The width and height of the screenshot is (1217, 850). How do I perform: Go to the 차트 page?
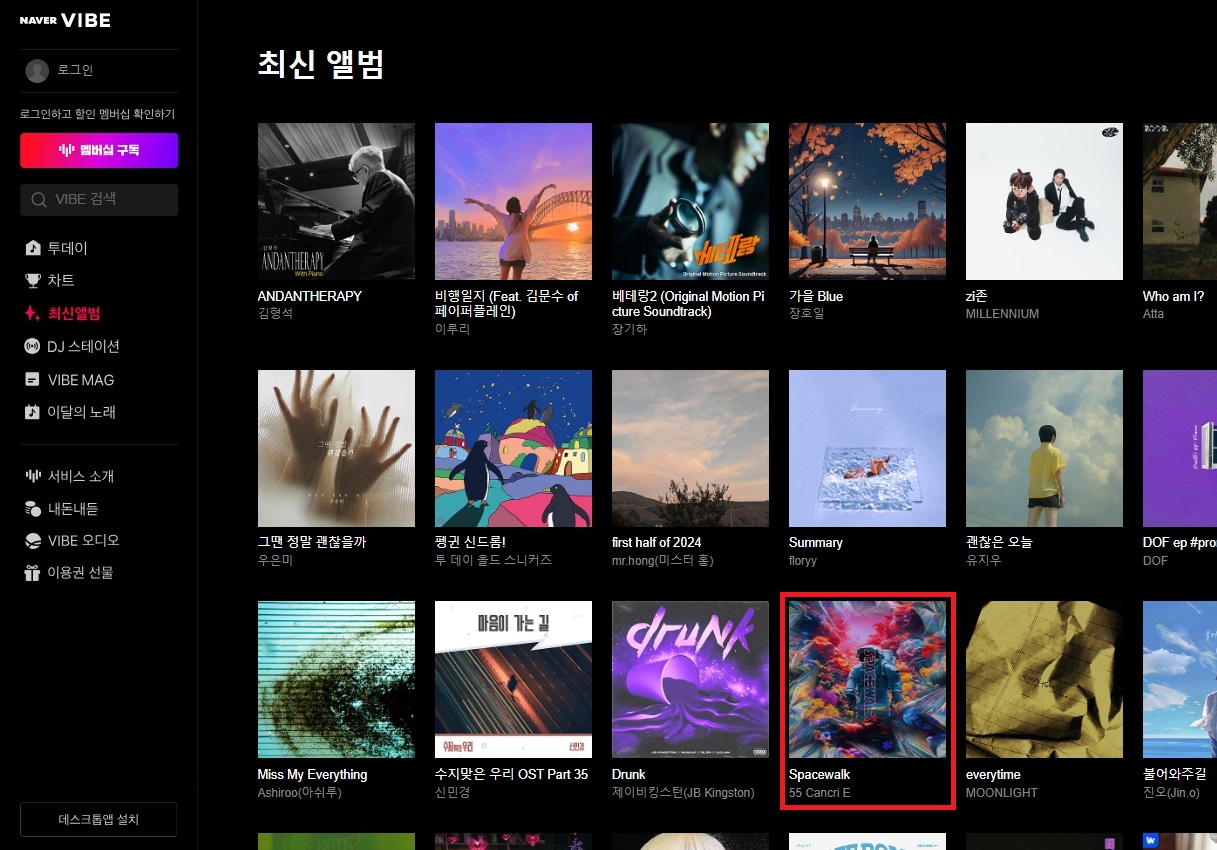click(x=61, y=280)
